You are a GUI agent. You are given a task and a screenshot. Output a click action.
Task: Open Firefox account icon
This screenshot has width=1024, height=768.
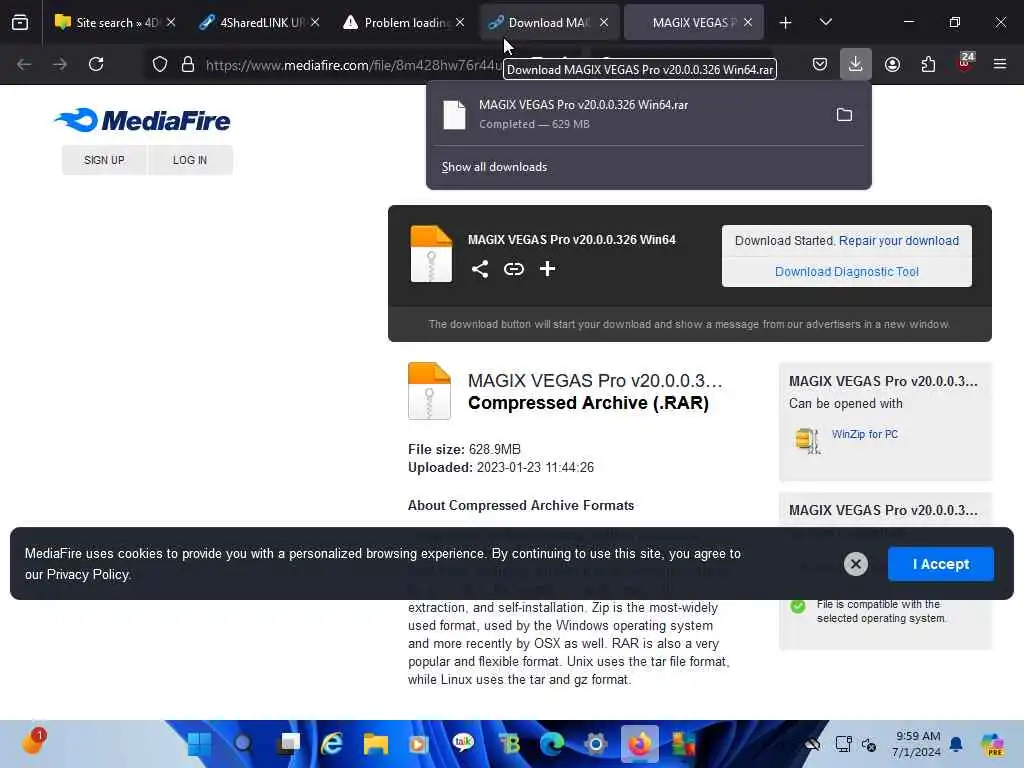892,65
